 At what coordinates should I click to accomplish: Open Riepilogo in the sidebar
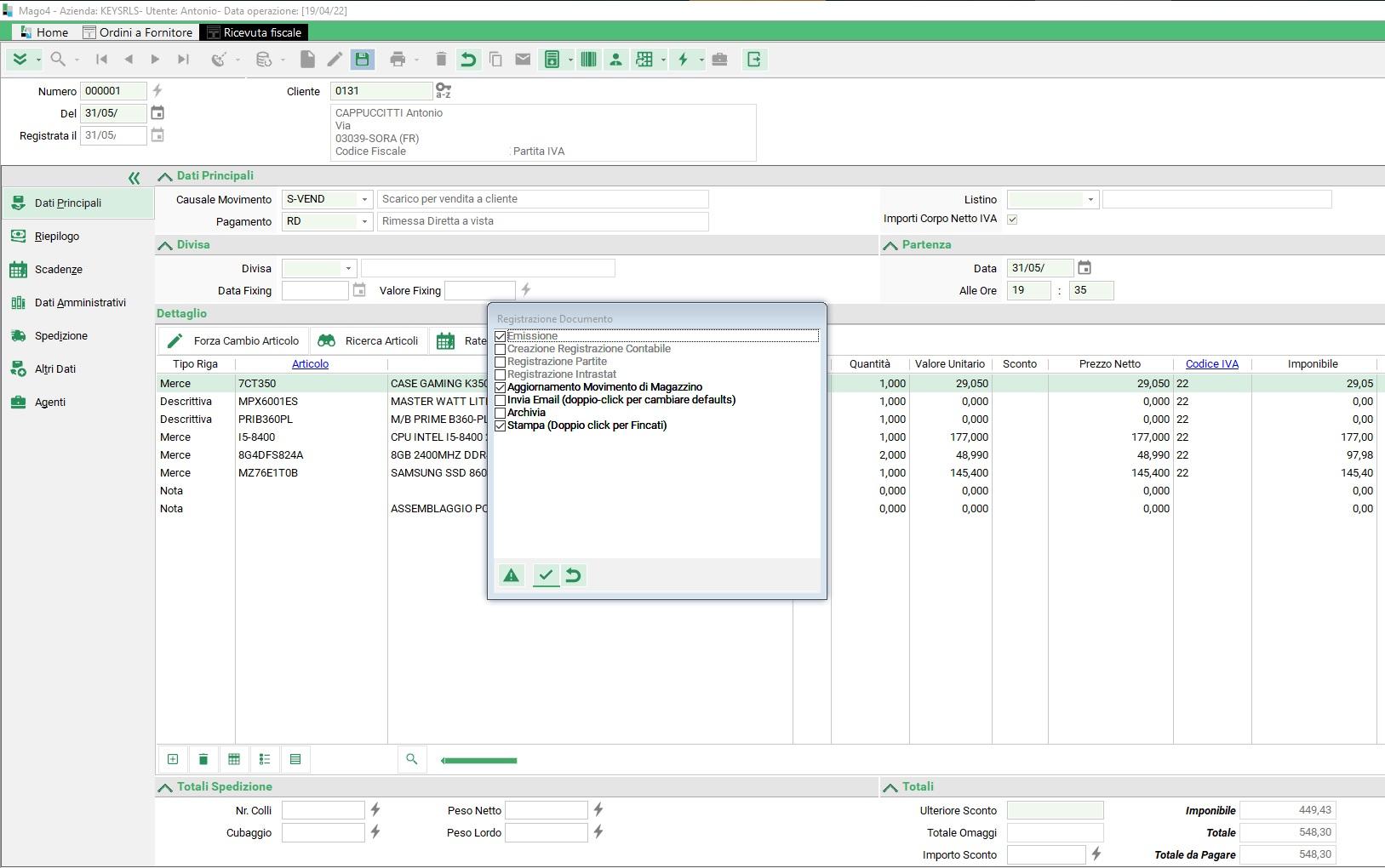coord(57,237)
